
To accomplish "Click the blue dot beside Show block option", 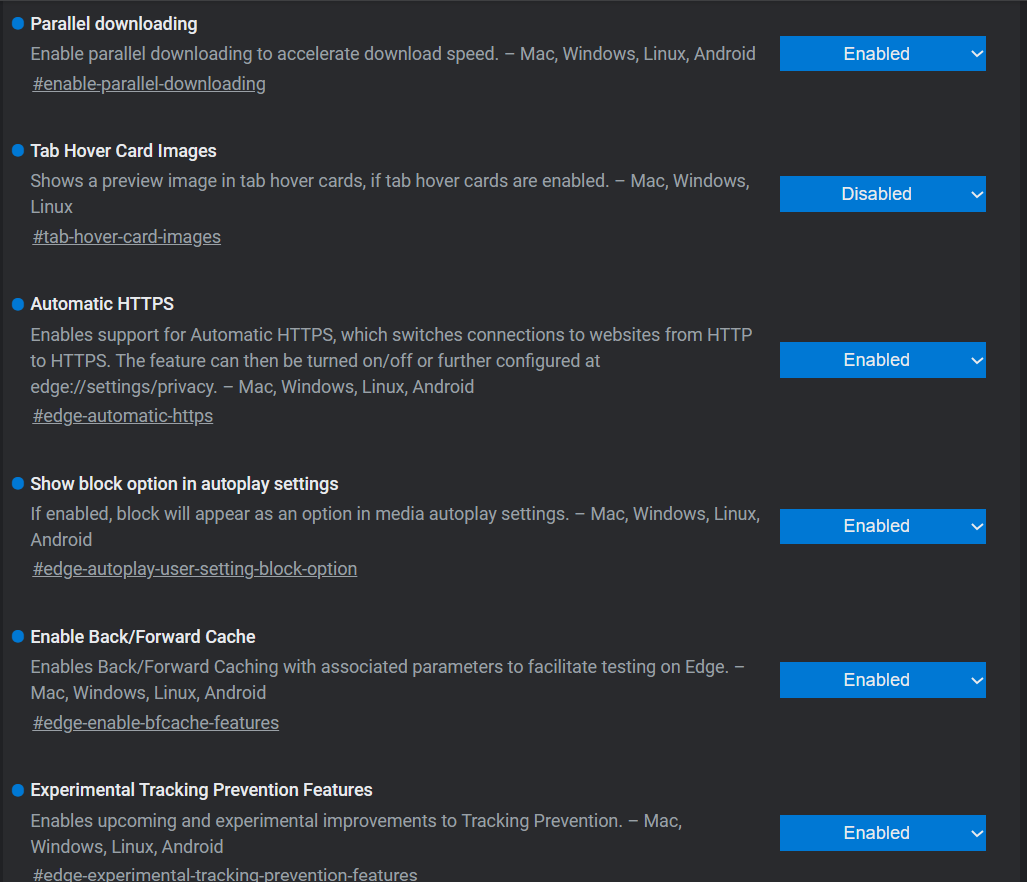I will pos(18,484).
